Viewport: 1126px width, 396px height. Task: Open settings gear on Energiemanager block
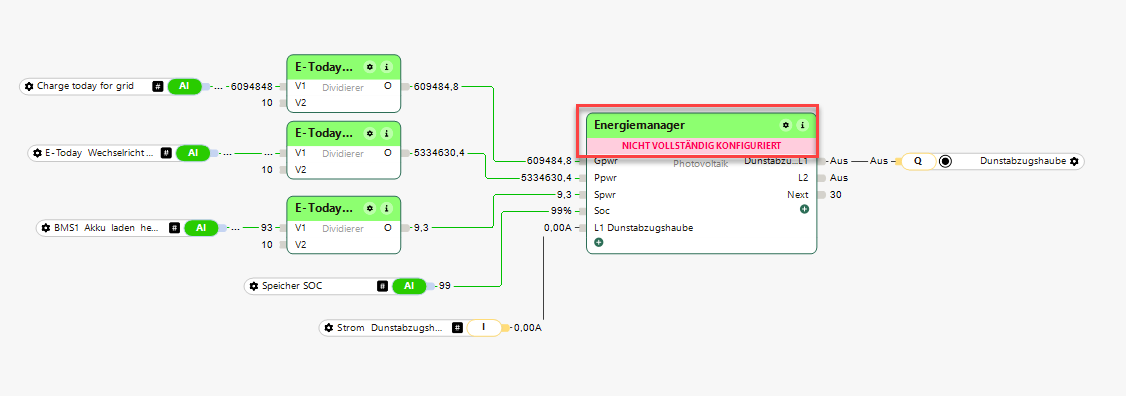pos(786,125)
